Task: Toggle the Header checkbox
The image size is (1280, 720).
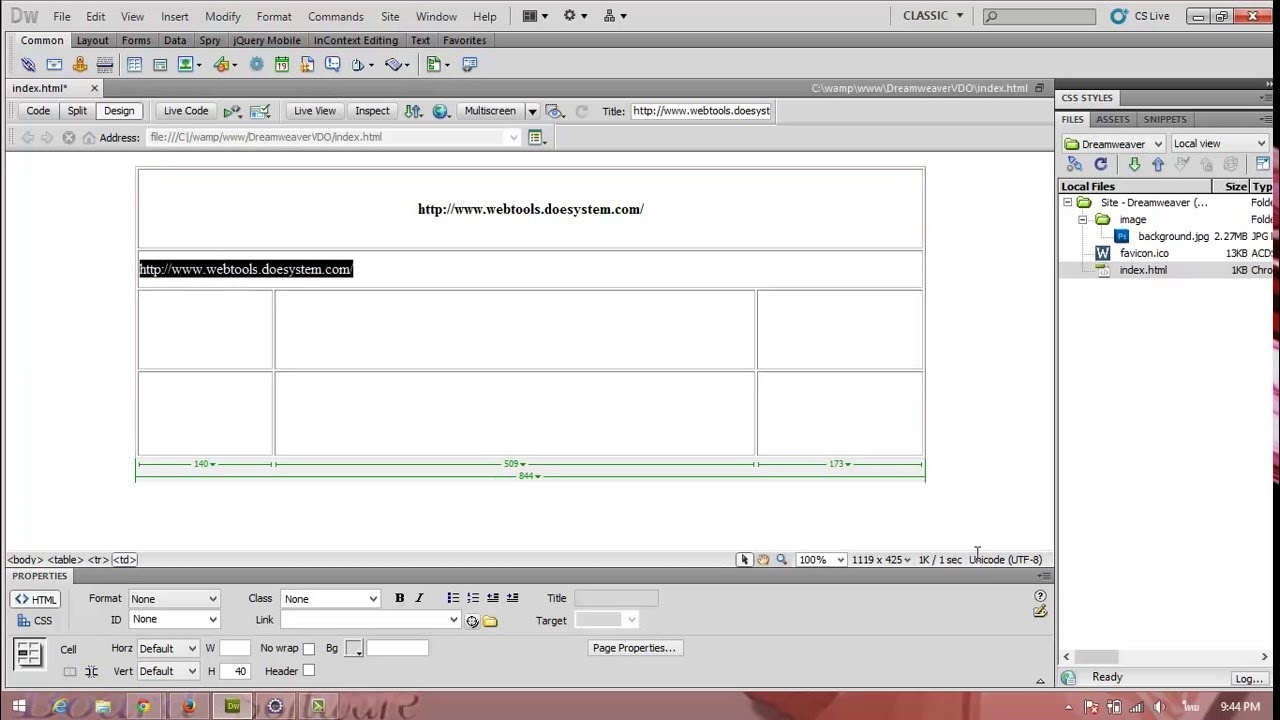Action: click(308, 671)
